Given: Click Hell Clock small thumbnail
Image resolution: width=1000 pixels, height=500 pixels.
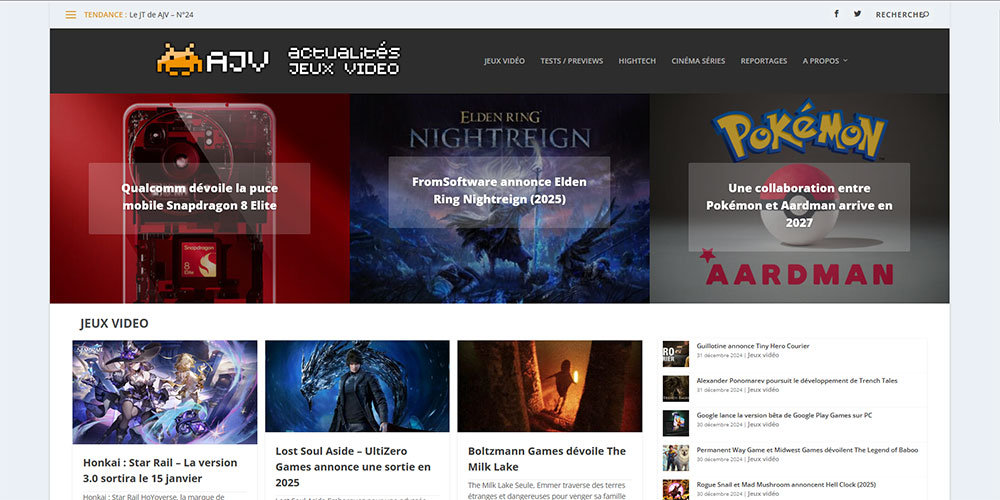Looking at the screenshot, I should point(675,489).
